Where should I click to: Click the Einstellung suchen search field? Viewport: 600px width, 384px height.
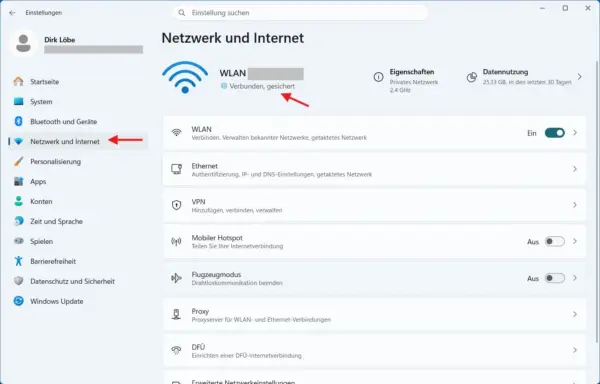[x=301, y=13]
